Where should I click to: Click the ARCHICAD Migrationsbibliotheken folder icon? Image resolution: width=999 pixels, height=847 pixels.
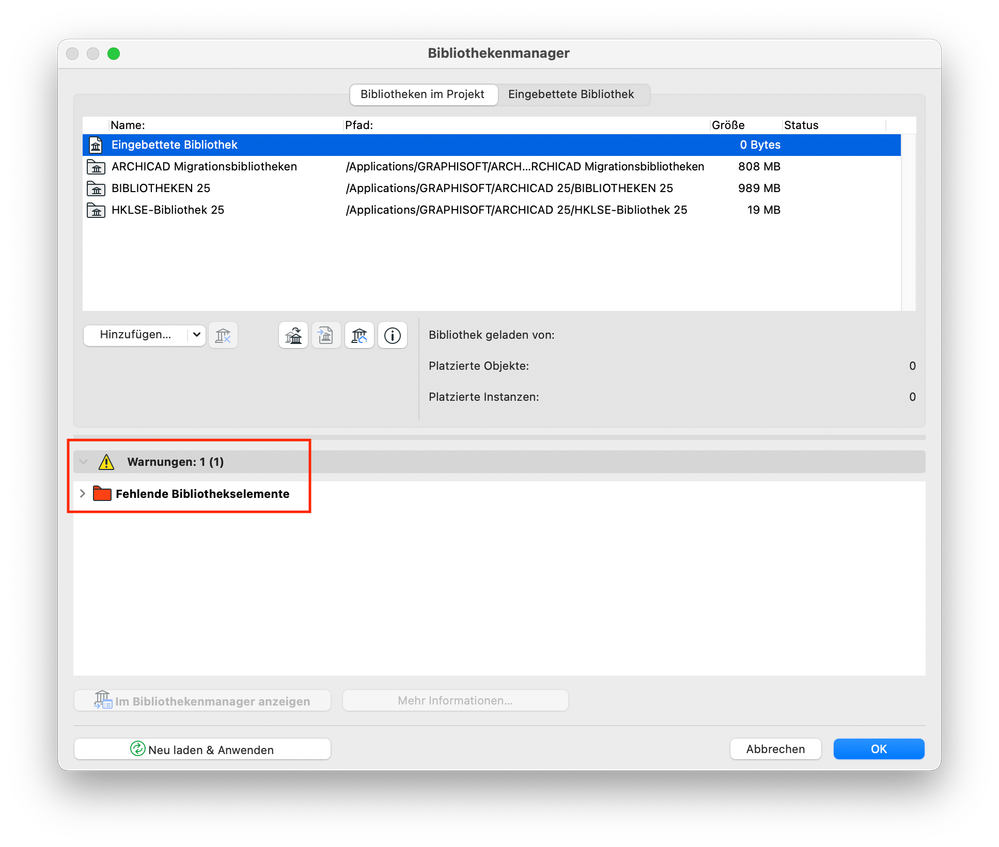point(96,167)
